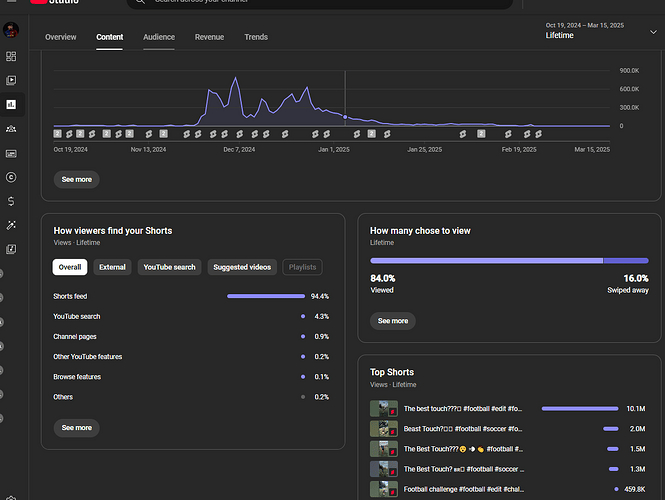
Task: Click '2' marker between Jan 25 and Feb 19
Action: (x=481, y=134)
